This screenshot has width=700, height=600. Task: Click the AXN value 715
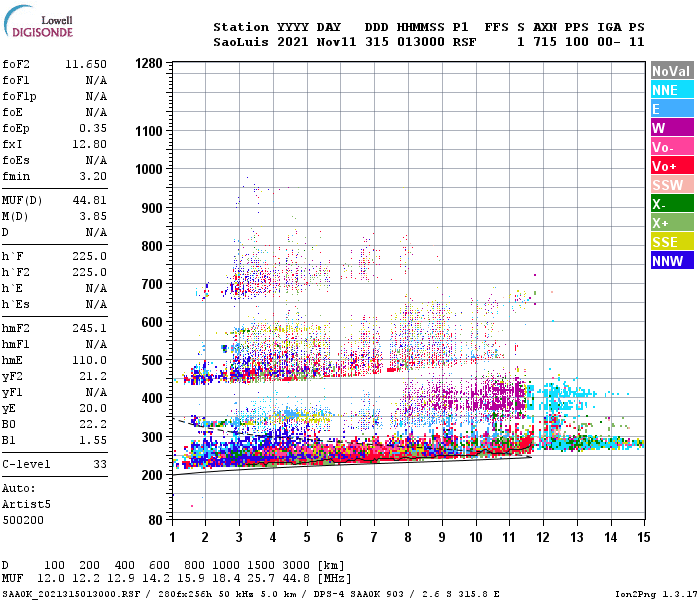pos(545,42)
